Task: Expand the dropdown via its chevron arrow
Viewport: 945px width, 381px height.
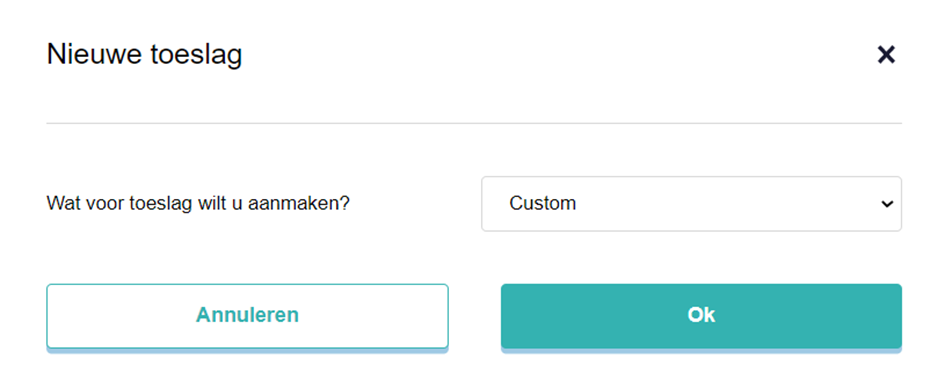Action: click(x=887, y=204)
